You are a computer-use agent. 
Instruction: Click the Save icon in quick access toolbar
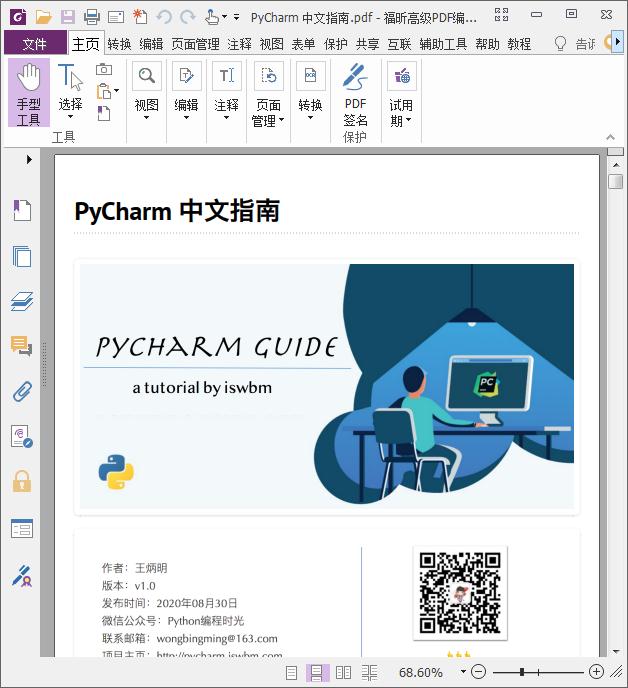(68, 17)
